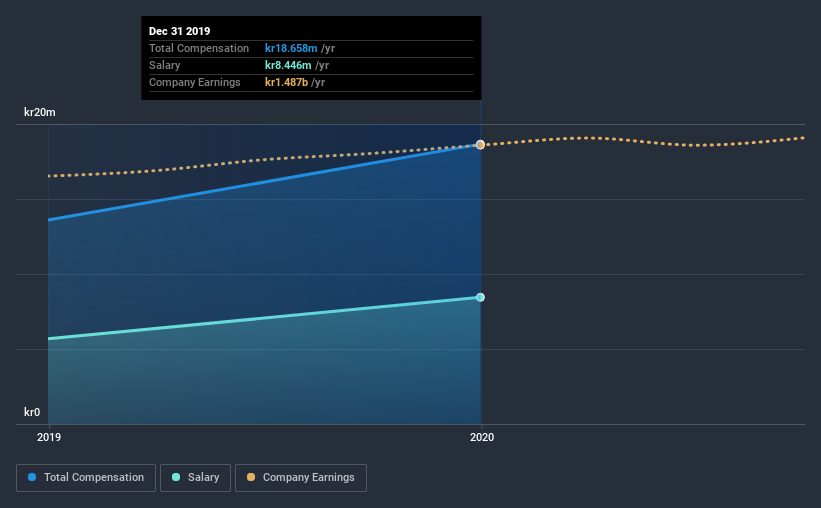Click the Company Earnings tooltip row label
Viewport: 821px width, 508px height.
(195, 82)
